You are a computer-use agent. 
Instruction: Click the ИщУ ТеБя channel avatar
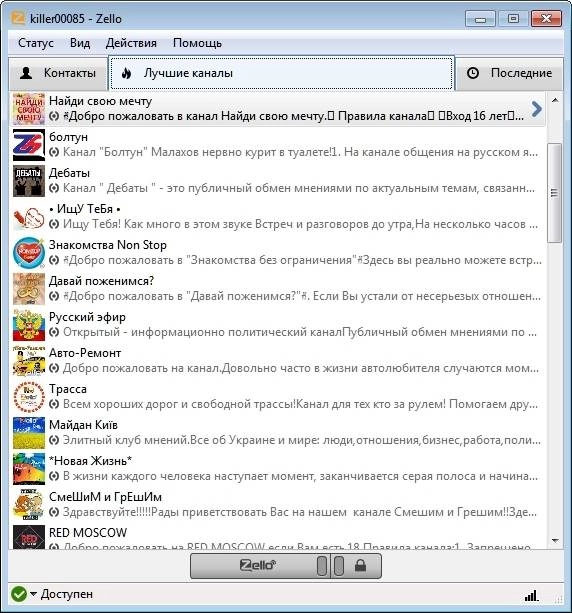tap(29, 217)
